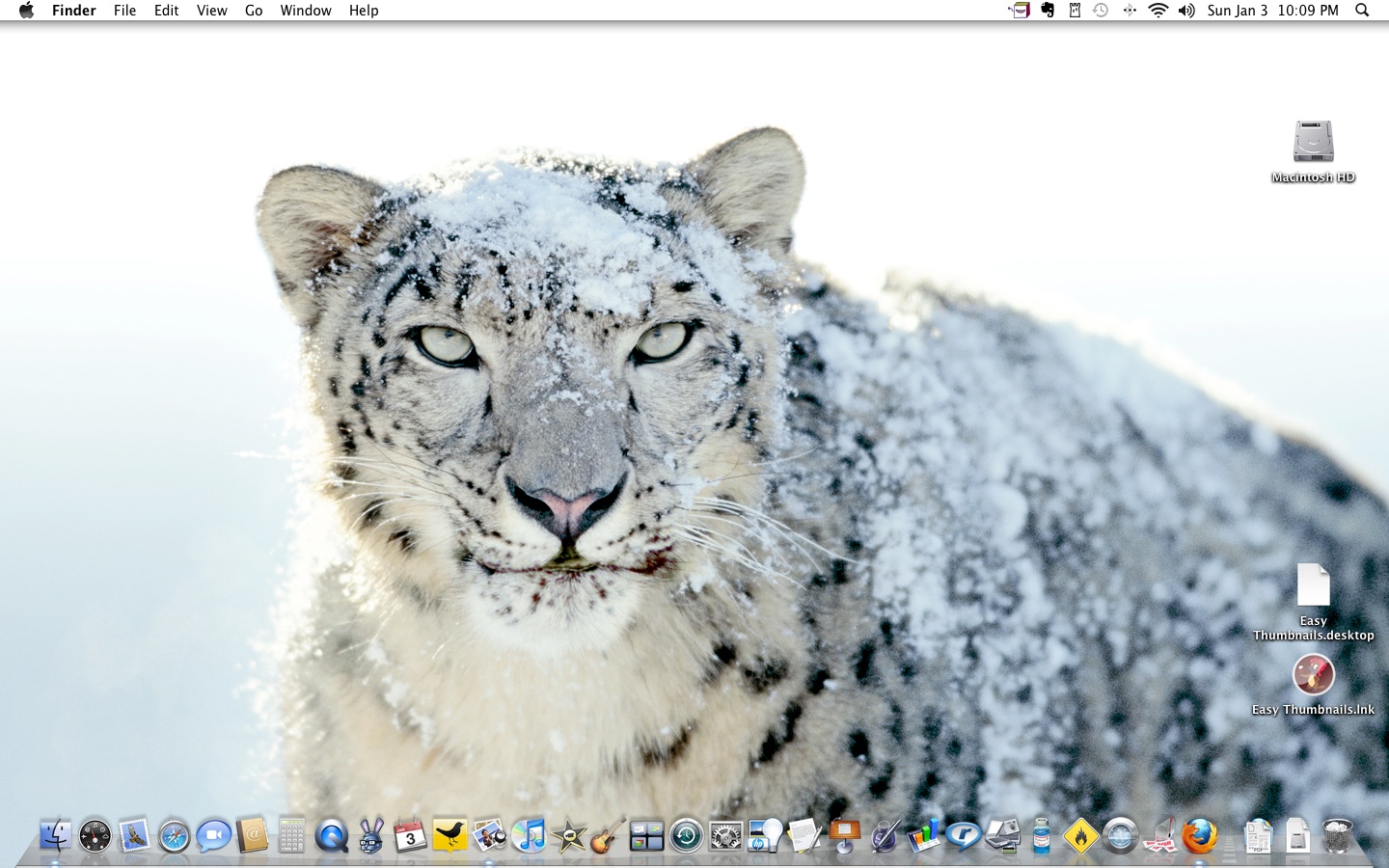Open iChat from the Dock
Image resolution: width=1389 pixels, height=868 pixels.
tap(213, 835)
